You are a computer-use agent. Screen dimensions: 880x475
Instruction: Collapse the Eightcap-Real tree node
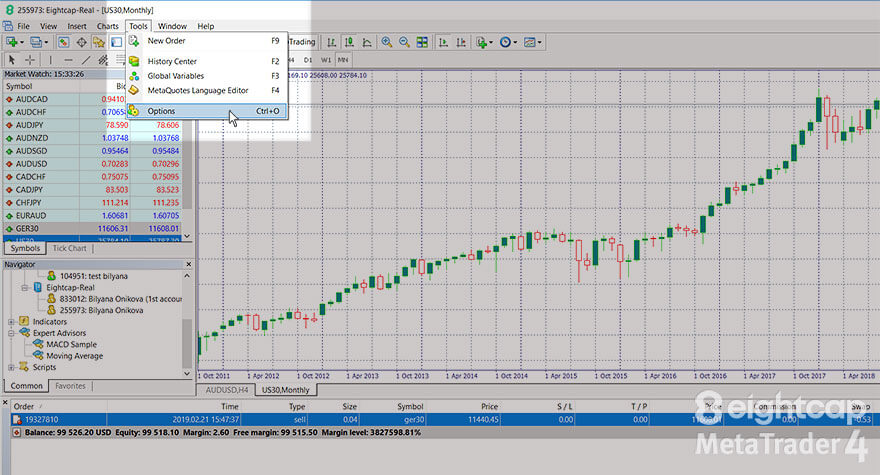pos(25,287)
